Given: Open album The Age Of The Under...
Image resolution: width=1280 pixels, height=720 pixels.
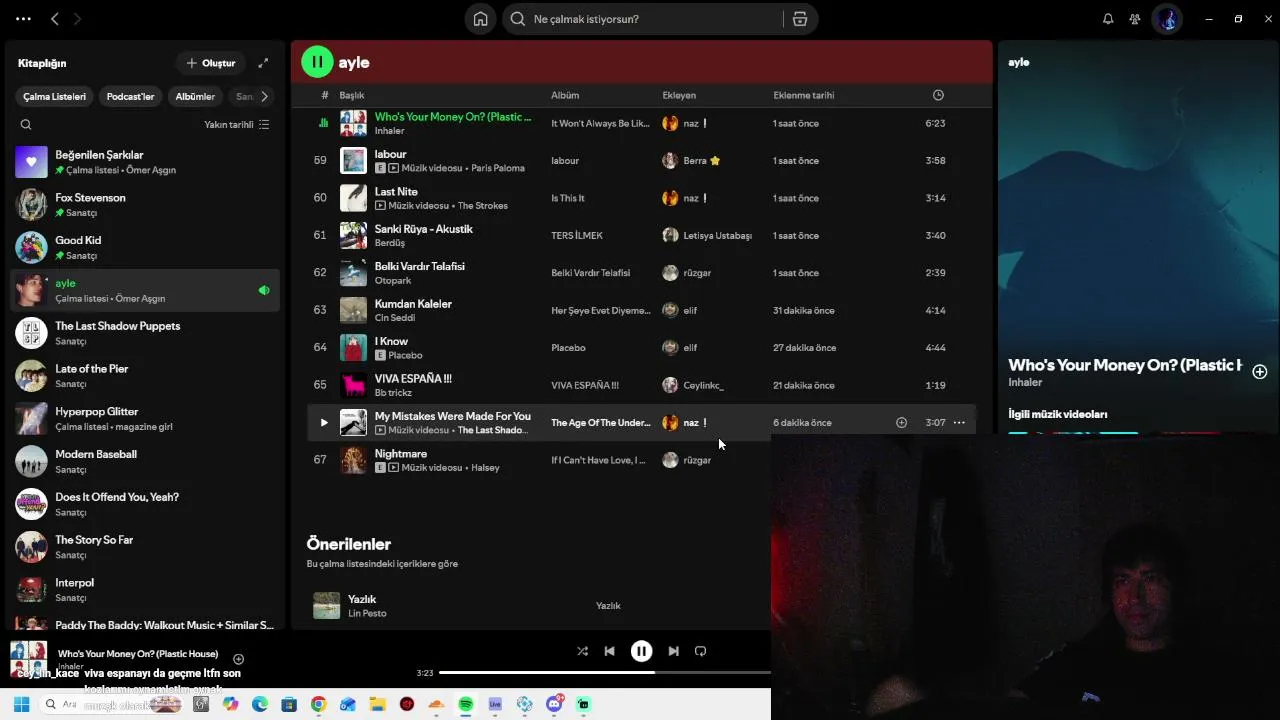Looking at the screenshot, I should click(601, 423).
